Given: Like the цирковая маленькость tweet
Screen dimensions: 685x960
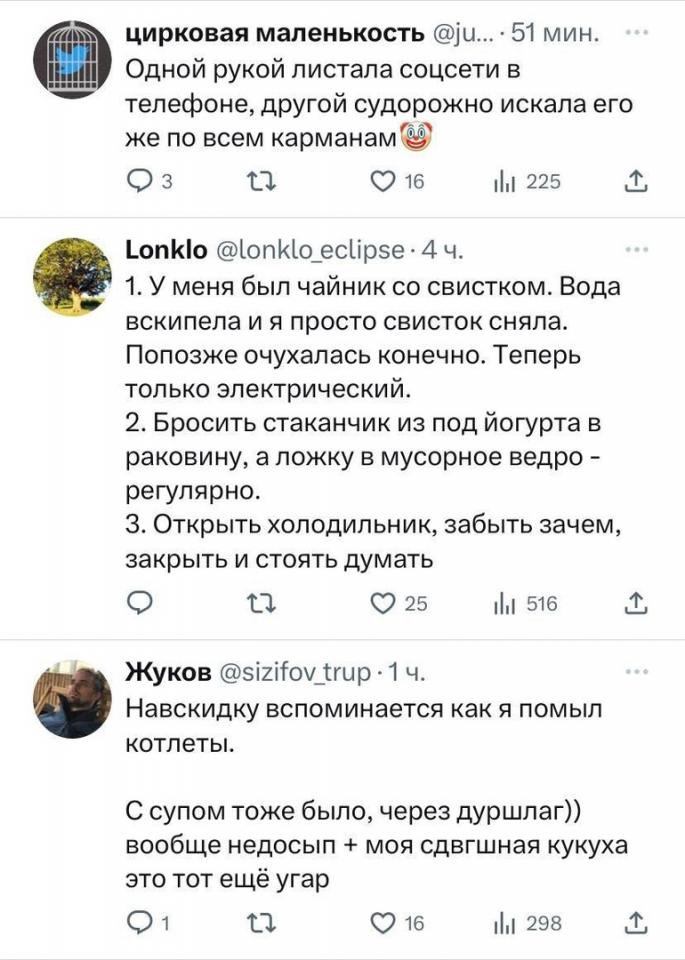Looking at the screenshot, I should coord(381,181).
